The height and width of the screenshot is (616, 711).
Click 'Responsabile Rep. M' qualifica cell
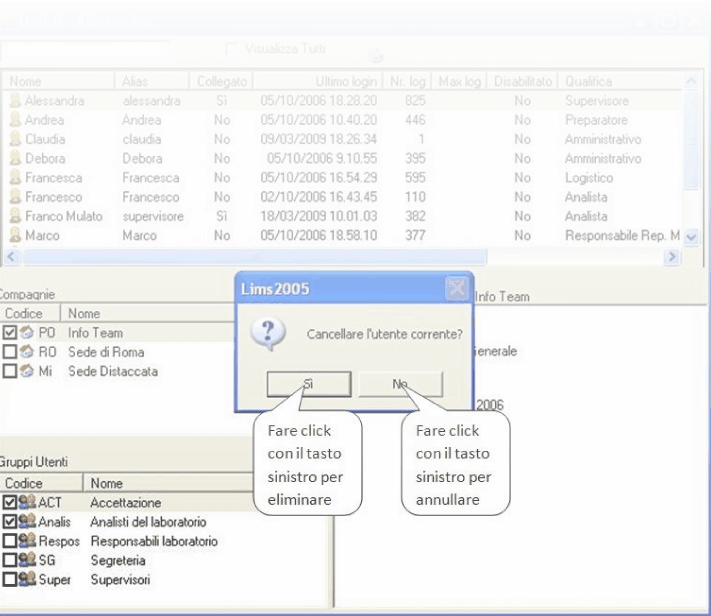[623, 235]
